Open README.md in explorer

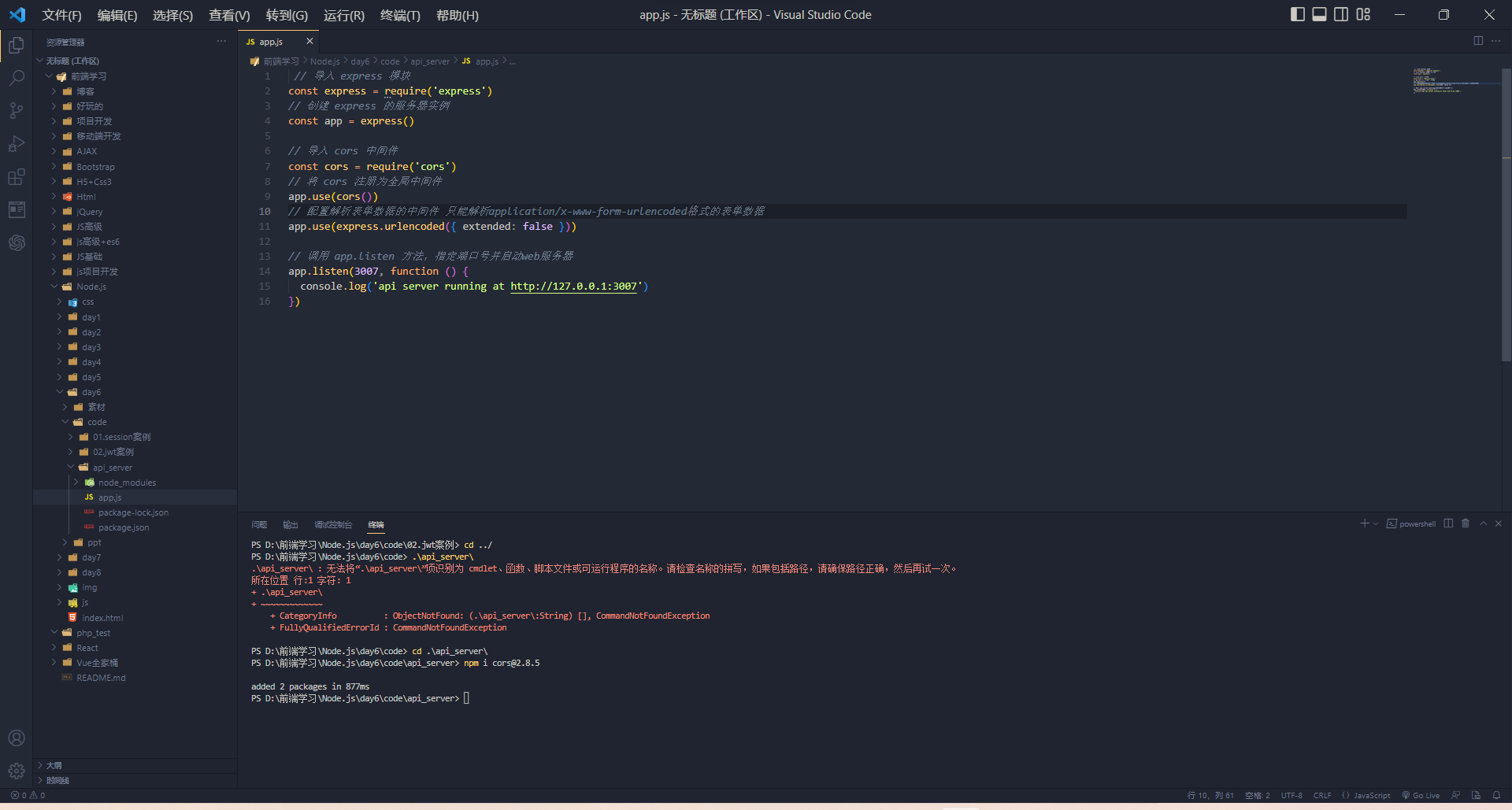[135, 678]
